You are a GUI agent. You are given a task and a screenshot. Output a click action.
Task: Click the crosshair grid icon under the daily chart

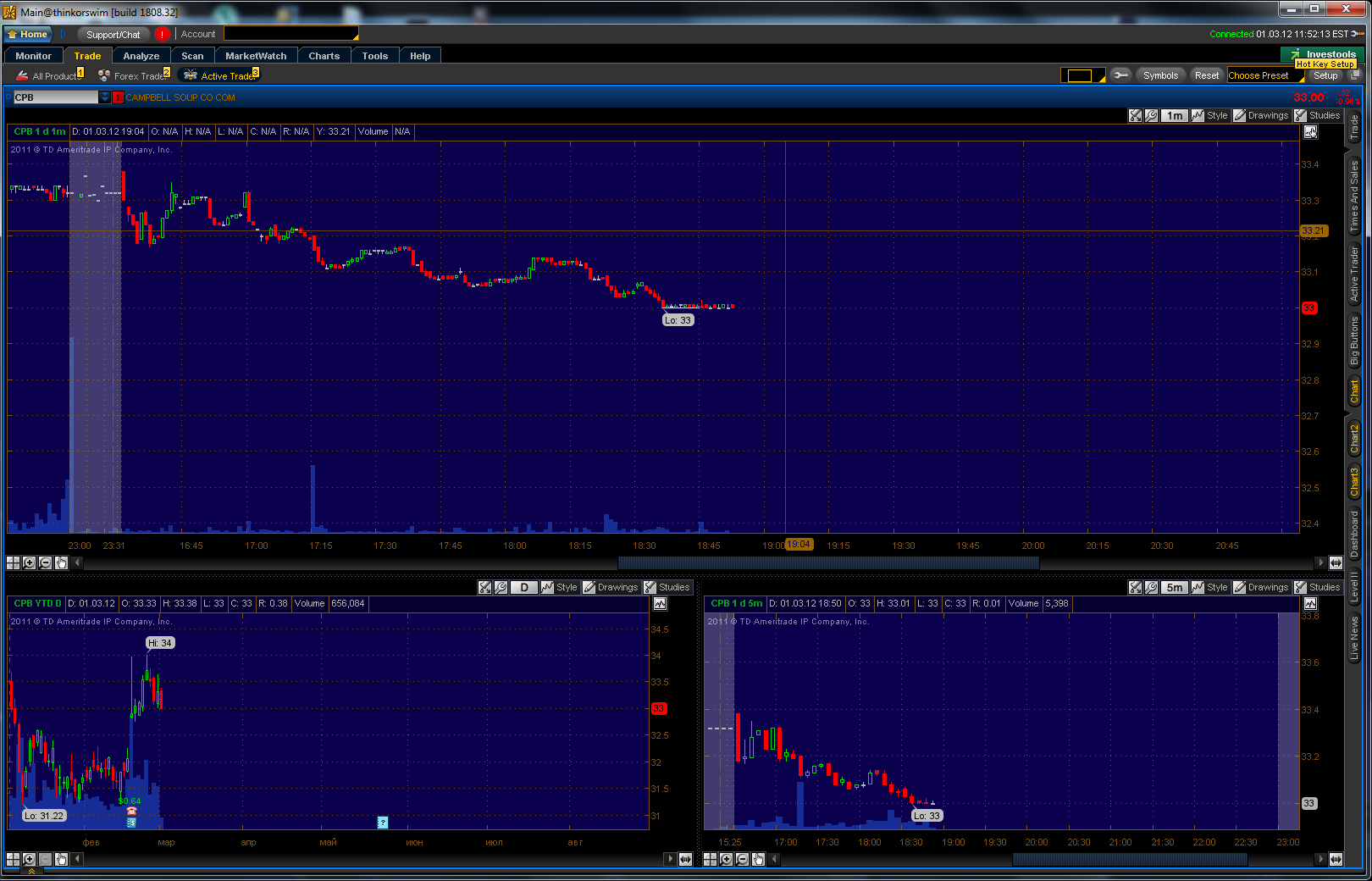tap(13, 859)
